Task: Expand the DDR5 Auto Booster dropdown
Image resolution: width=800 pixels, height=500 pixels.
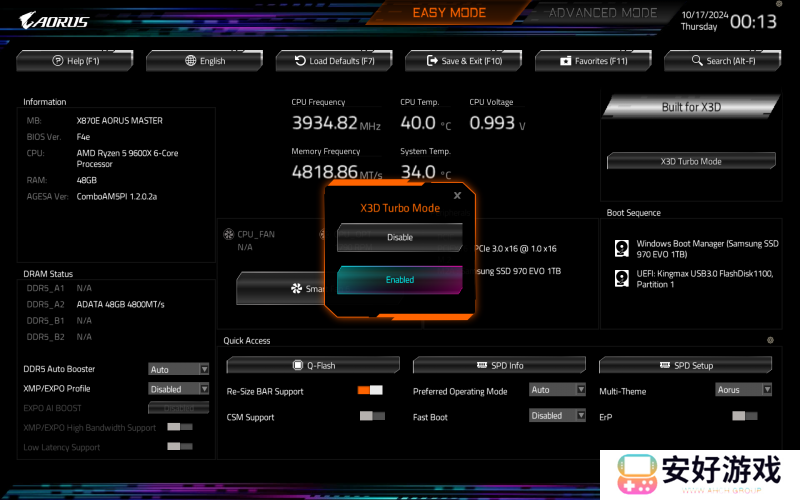Action: click(x=179, y=369)
